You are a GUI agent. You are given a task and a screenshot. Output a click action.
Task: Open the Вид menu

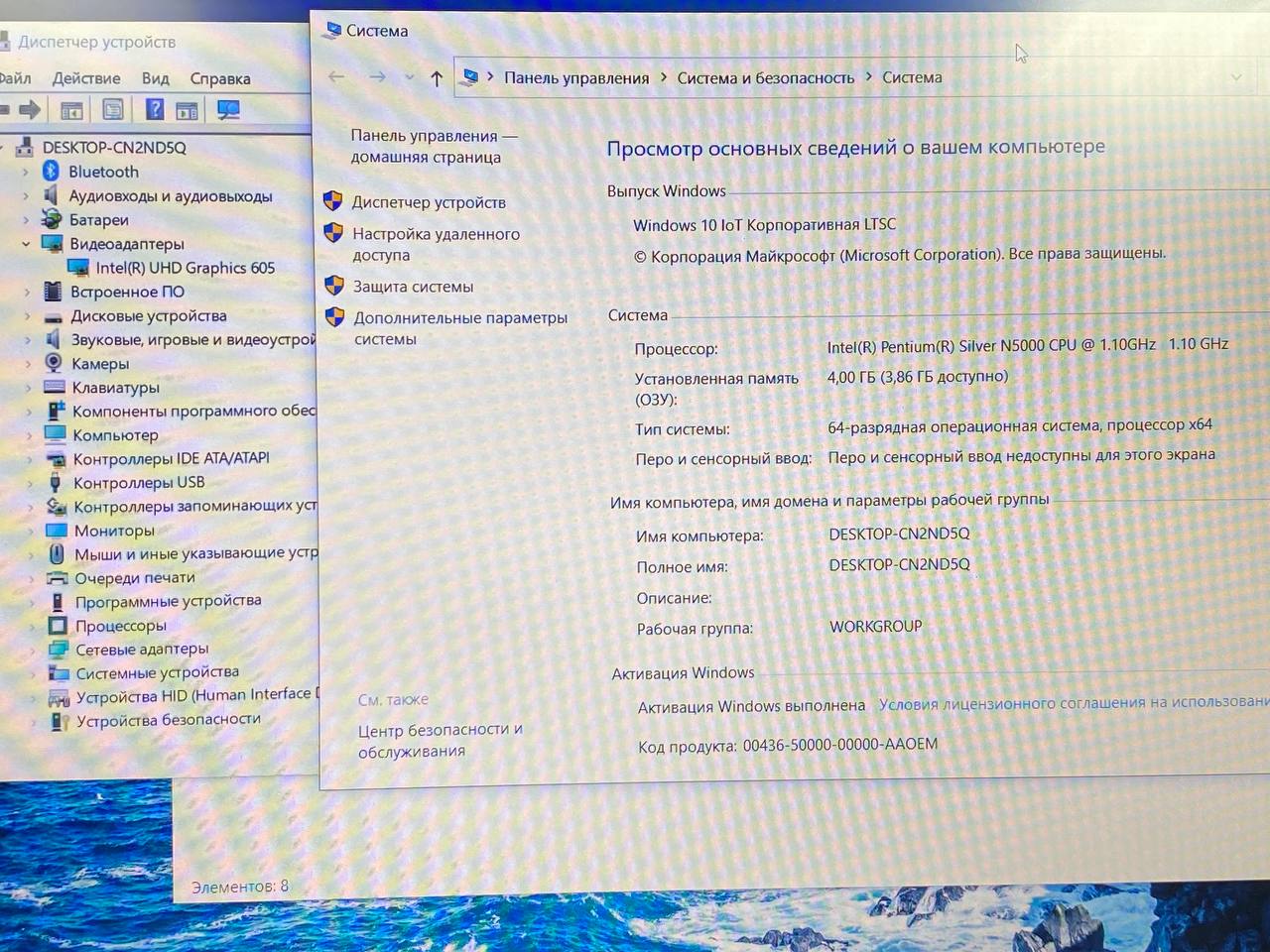coord(155,78)
